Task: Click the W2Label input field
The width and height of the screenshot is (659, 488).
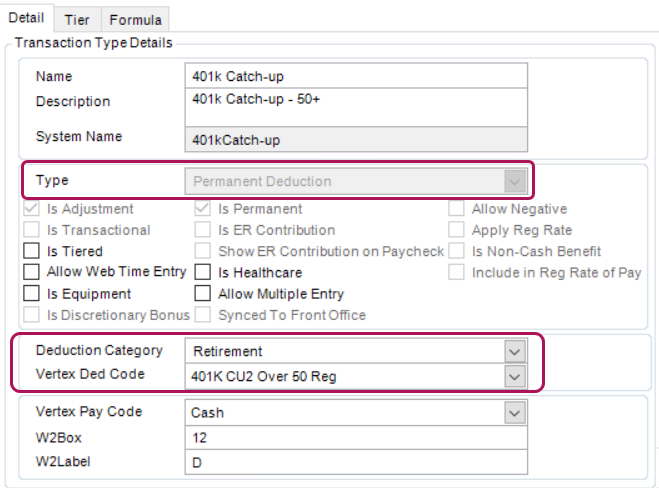Action: (355, 462)
